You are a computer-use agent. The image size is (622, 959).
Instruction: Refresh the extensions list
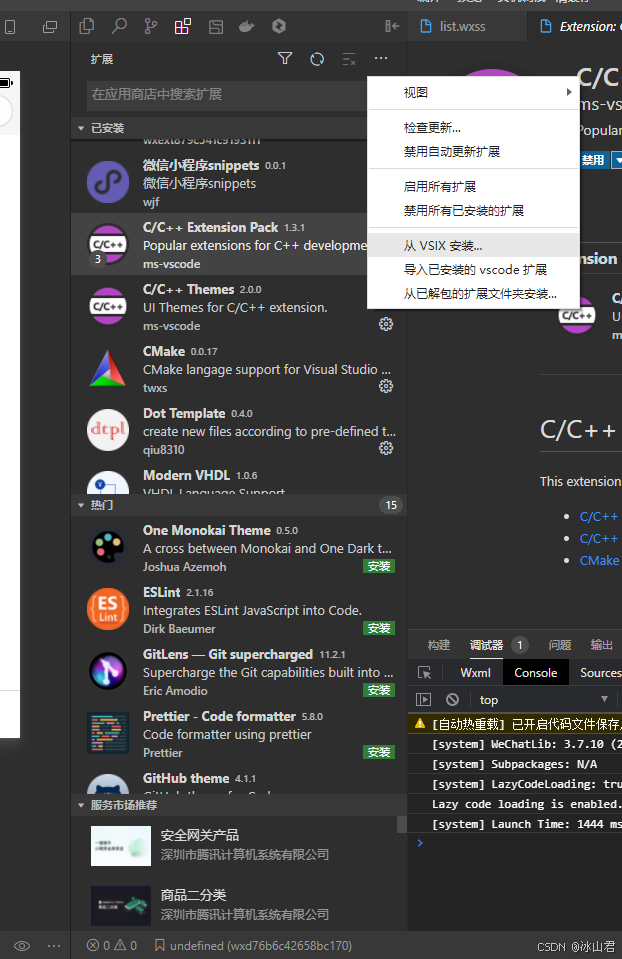point(317,59)
